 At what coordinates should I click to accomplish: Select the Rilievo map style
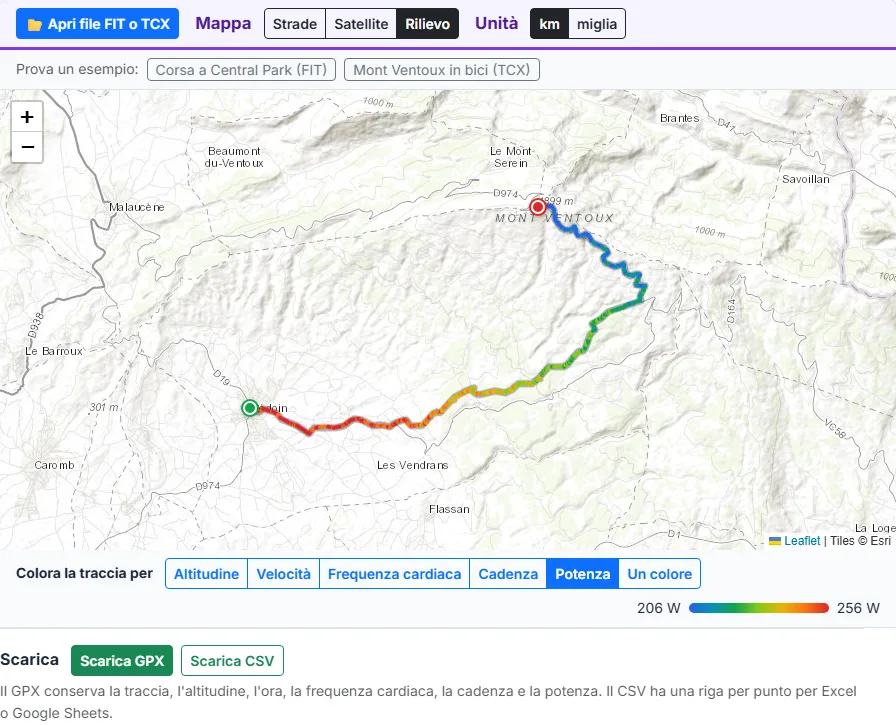[x=427, y=24]
